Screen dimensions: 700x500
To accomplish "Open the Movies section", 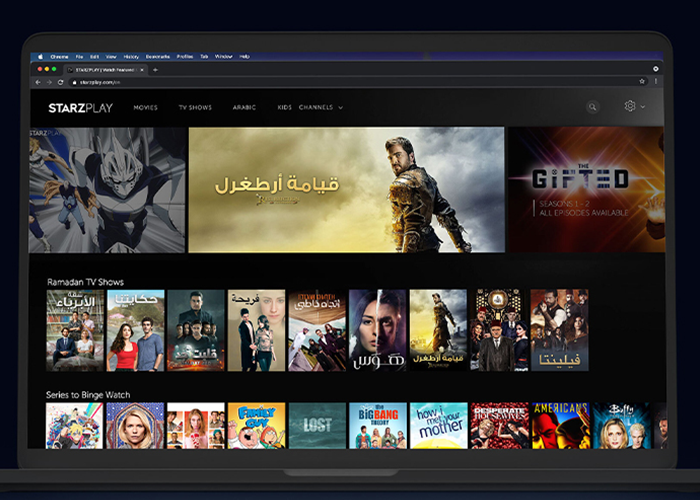I will tap(146, 107).
